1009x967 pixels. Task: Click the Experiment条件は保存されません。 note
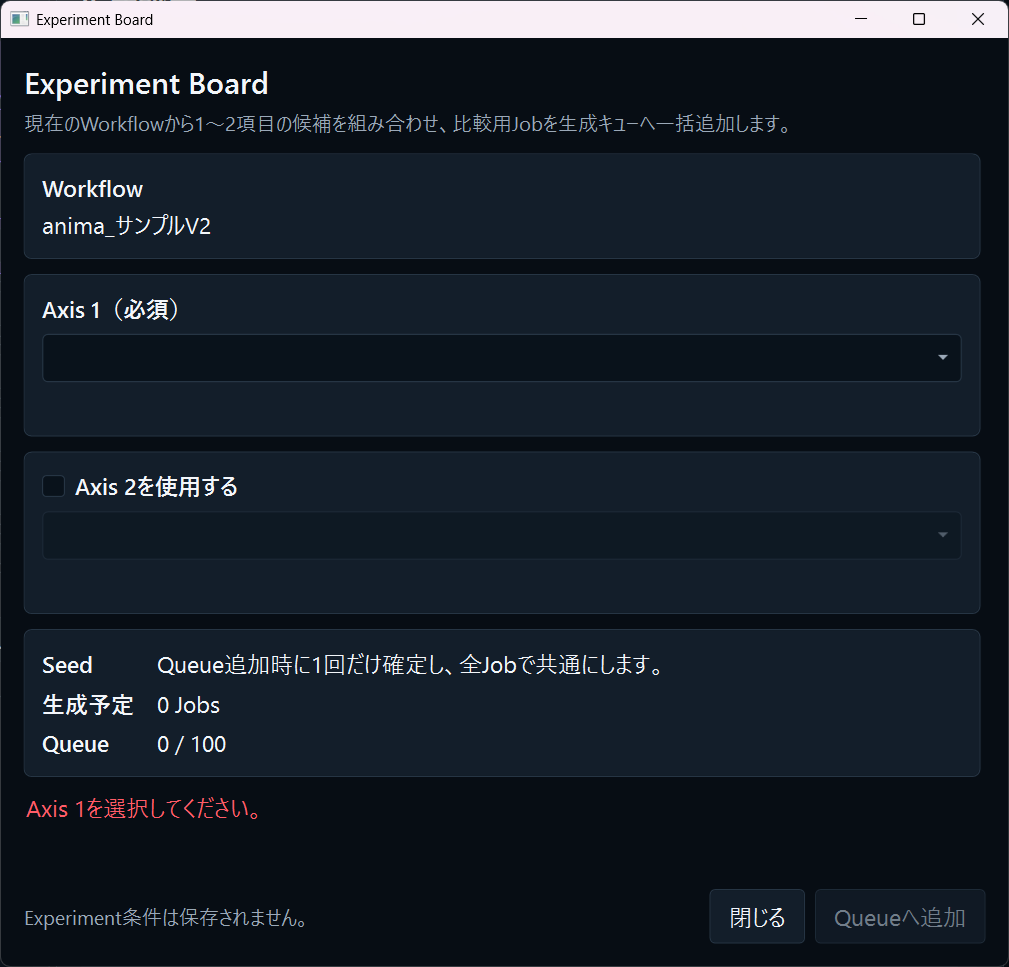(167, 917)
